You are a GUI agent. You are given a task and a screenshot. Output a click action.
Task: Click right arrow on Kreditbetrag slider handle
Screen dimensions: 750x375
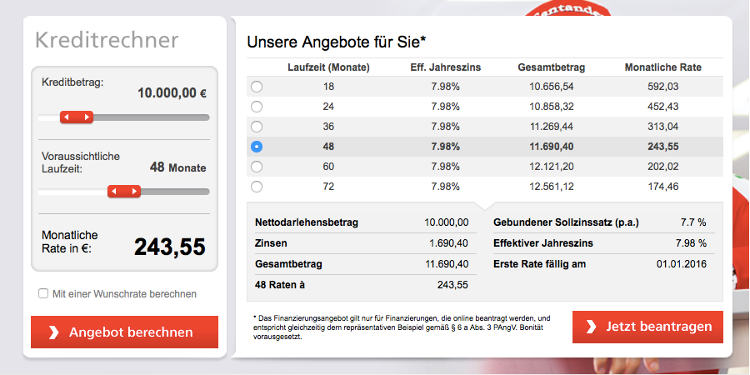87,117
